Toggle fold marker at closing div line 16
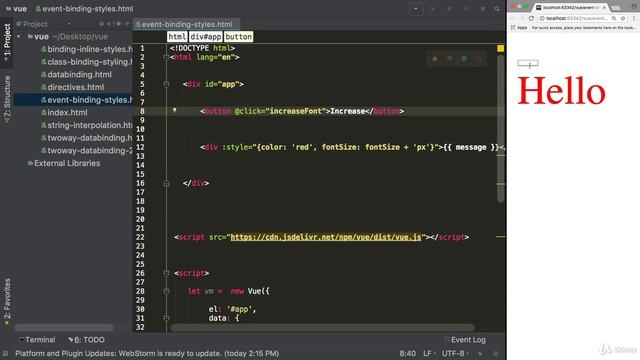This screenshot has height=360, width=640. 166,184
